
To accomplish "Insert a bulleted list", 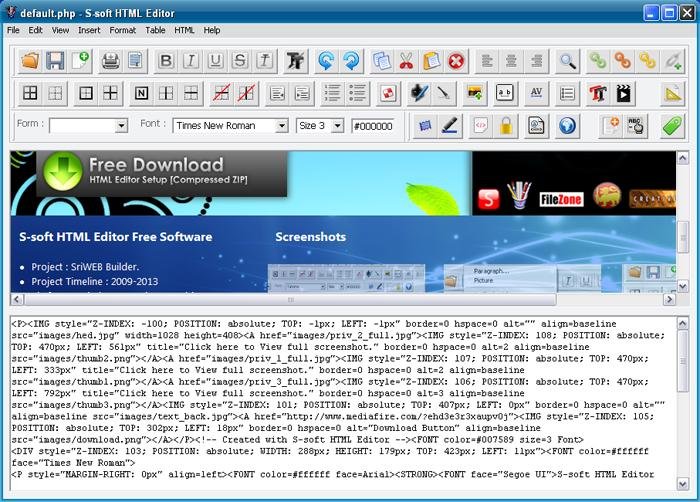I will (x=357, y=93).
